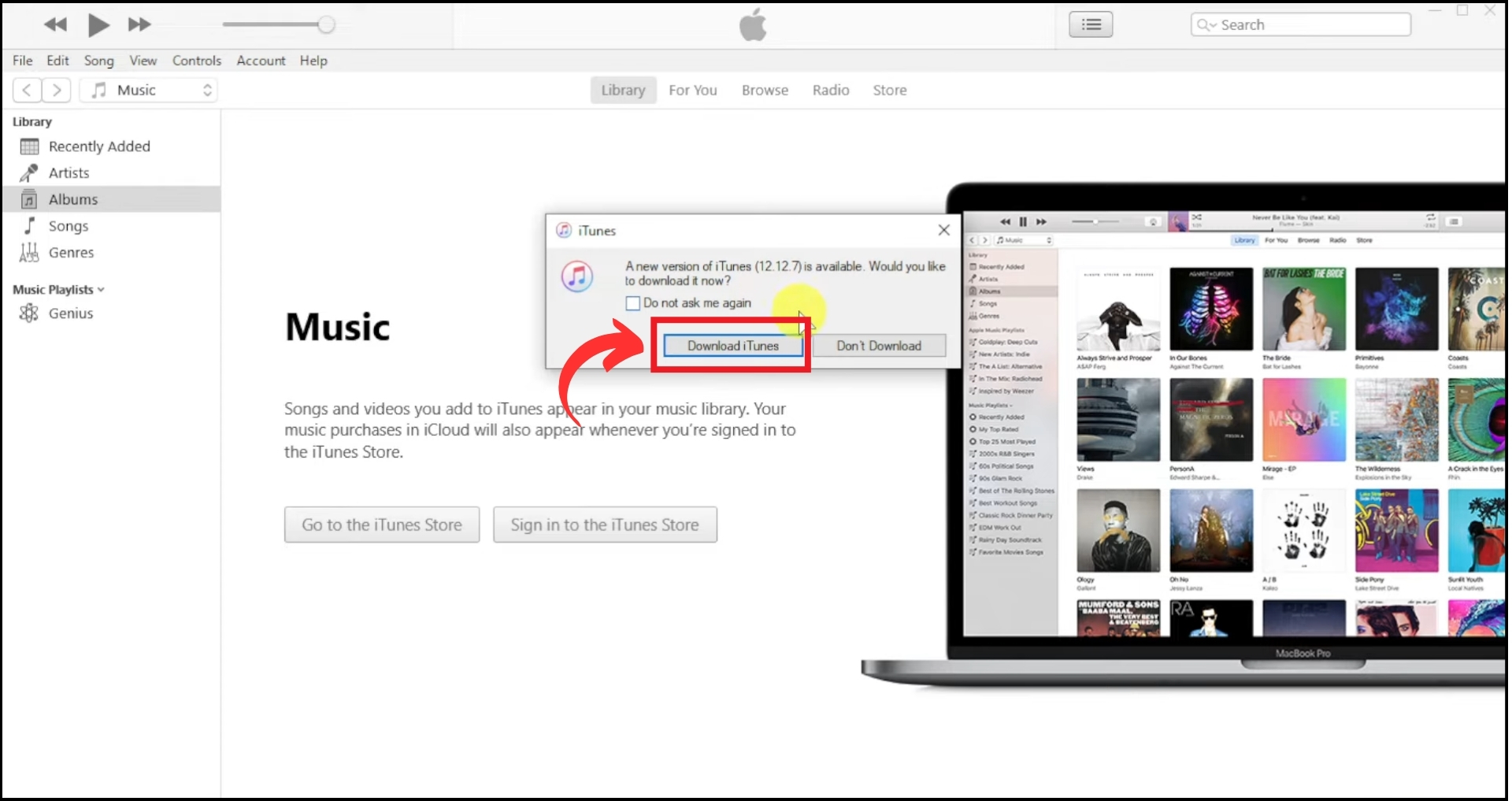The height and width of the screenshot is (801, 1512).
Task: Collapse the Music Playlists section
Action: [x=101, y=288]
